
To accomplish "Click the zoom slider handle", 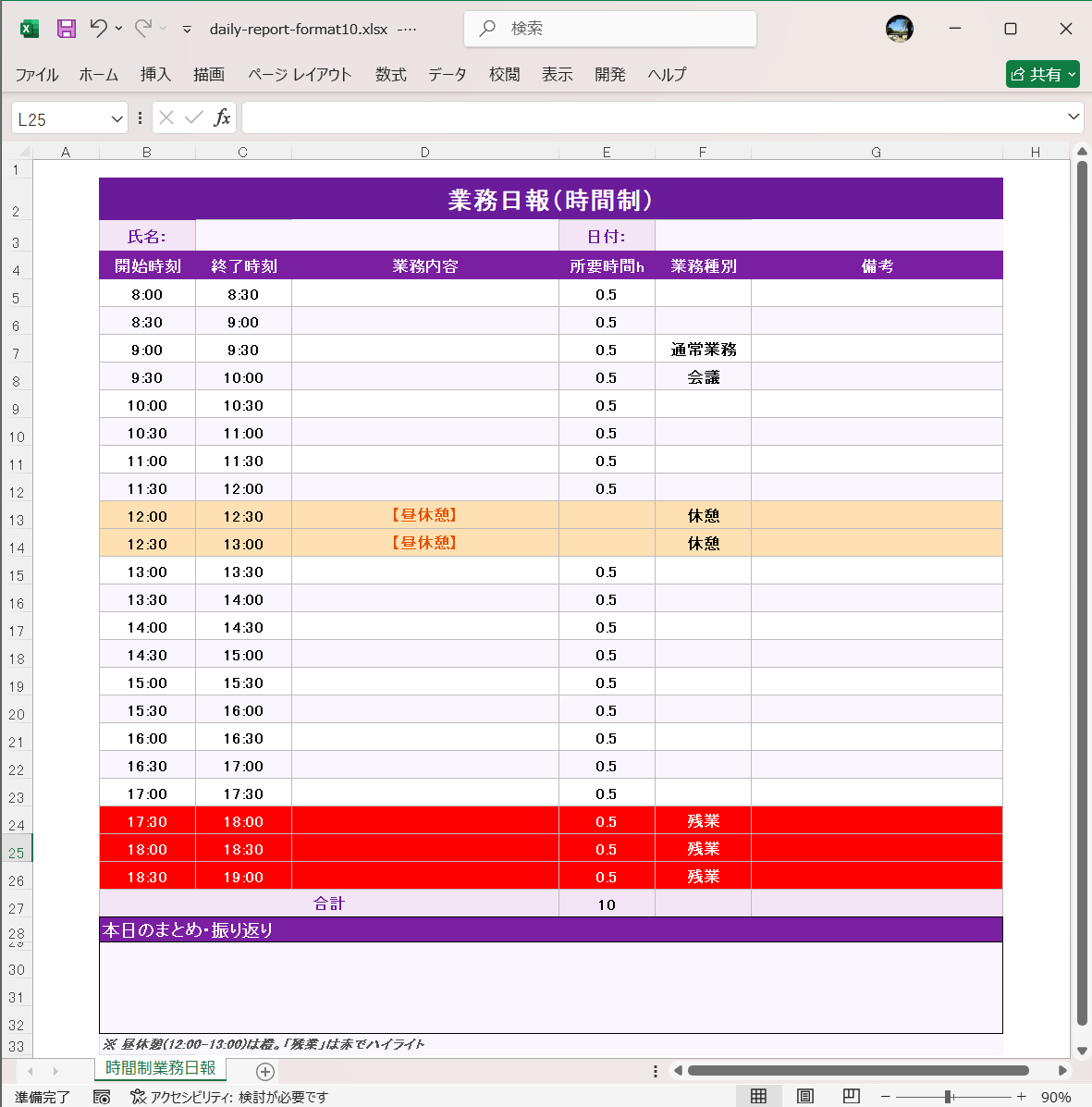I will (x=949, y=1097).
